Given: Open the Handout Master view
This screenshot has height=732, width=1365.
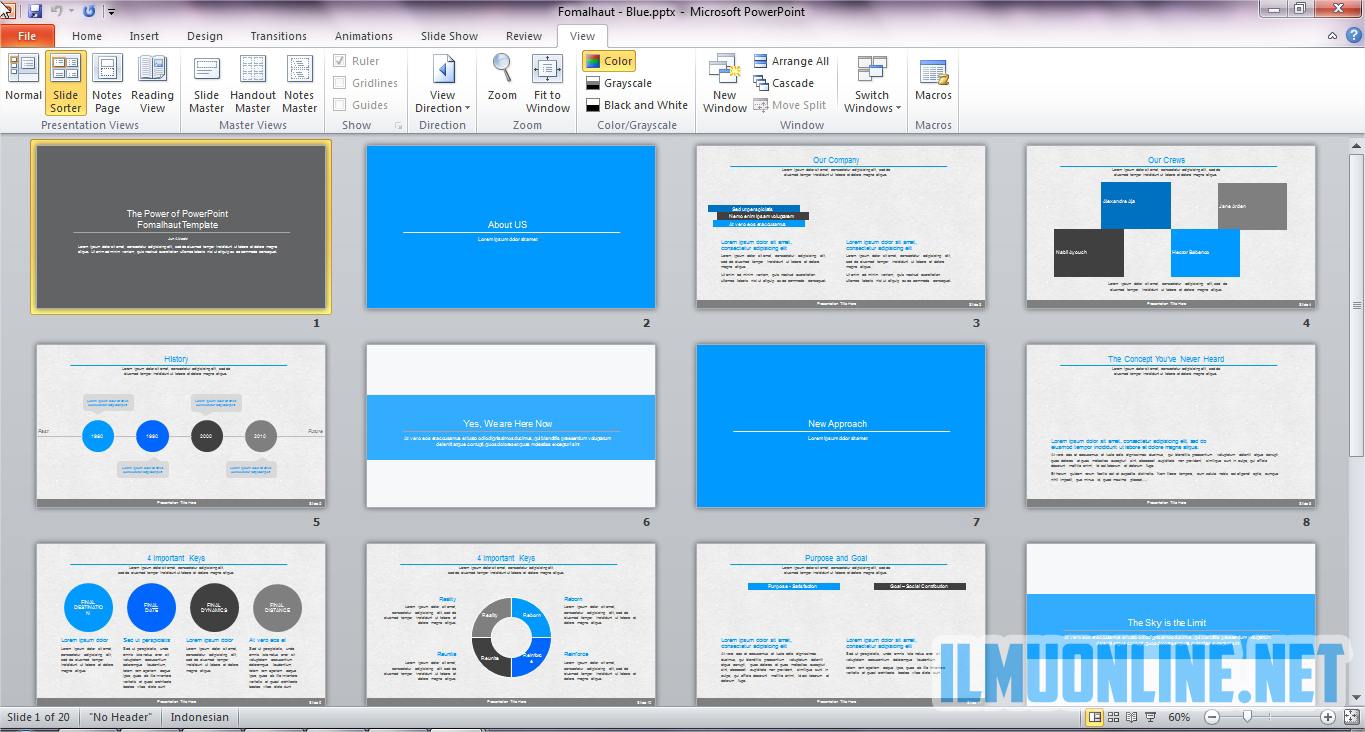Looking at the screenshot, I should [x=252, y=84].
